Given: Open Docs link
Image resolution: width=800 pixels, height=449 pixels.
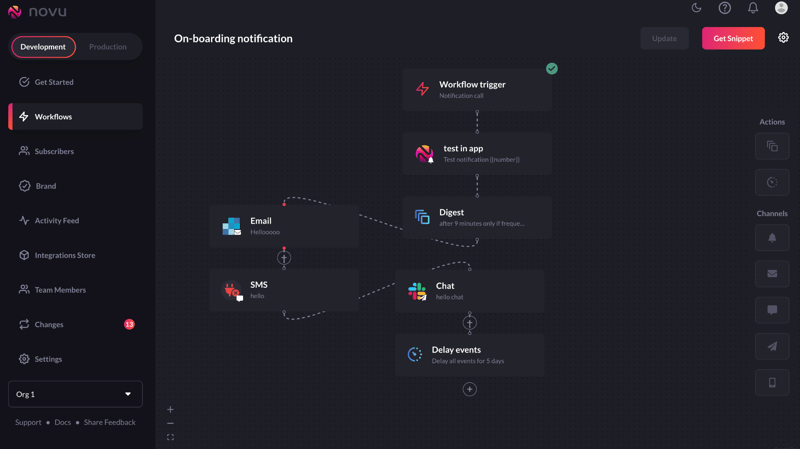Looking at the screenshot, I should click(x=63, y=422).
